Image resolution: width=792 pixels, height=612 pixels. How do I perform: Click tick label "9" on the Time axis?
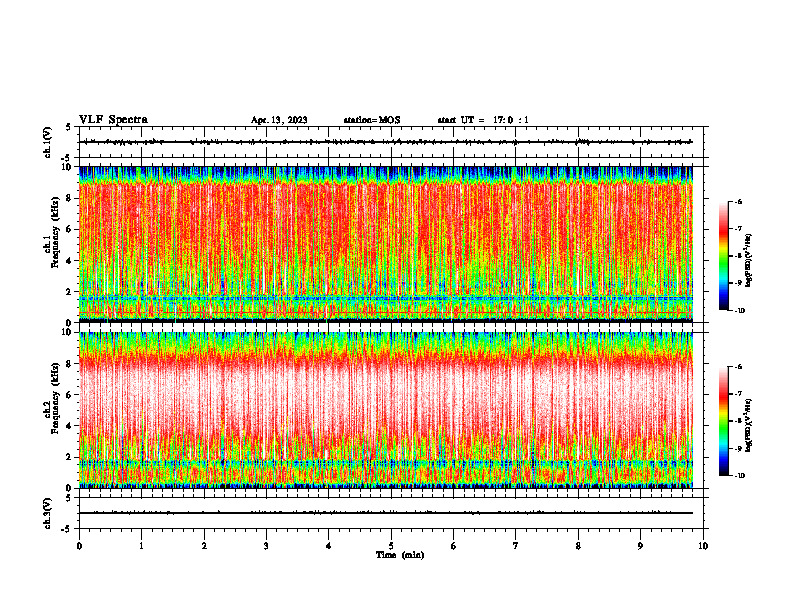pyautogui.click(x=640, y=546)
